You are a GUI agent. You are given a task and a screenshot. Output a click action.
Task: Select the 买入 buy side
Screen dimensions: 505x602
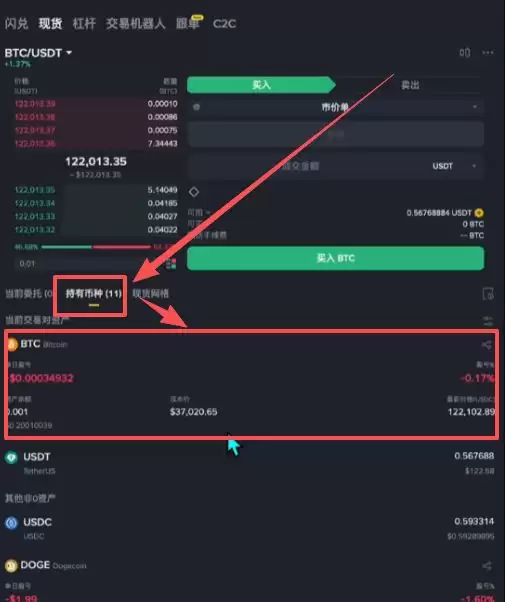(262, 85)
